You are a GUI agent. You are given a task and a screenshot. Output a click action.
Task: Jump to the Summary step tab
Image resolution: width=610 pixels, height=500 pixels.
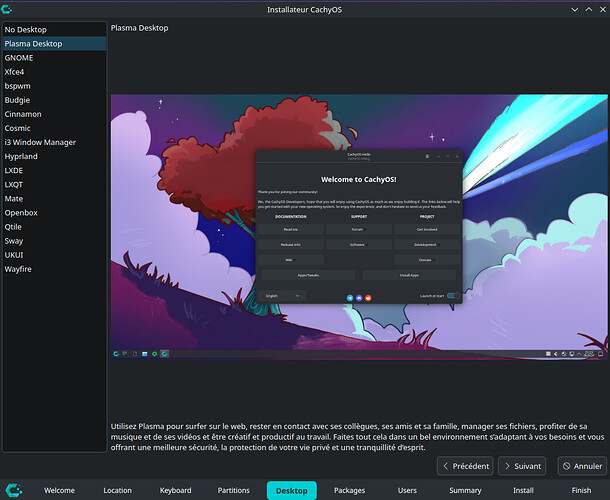pos(465,491)
